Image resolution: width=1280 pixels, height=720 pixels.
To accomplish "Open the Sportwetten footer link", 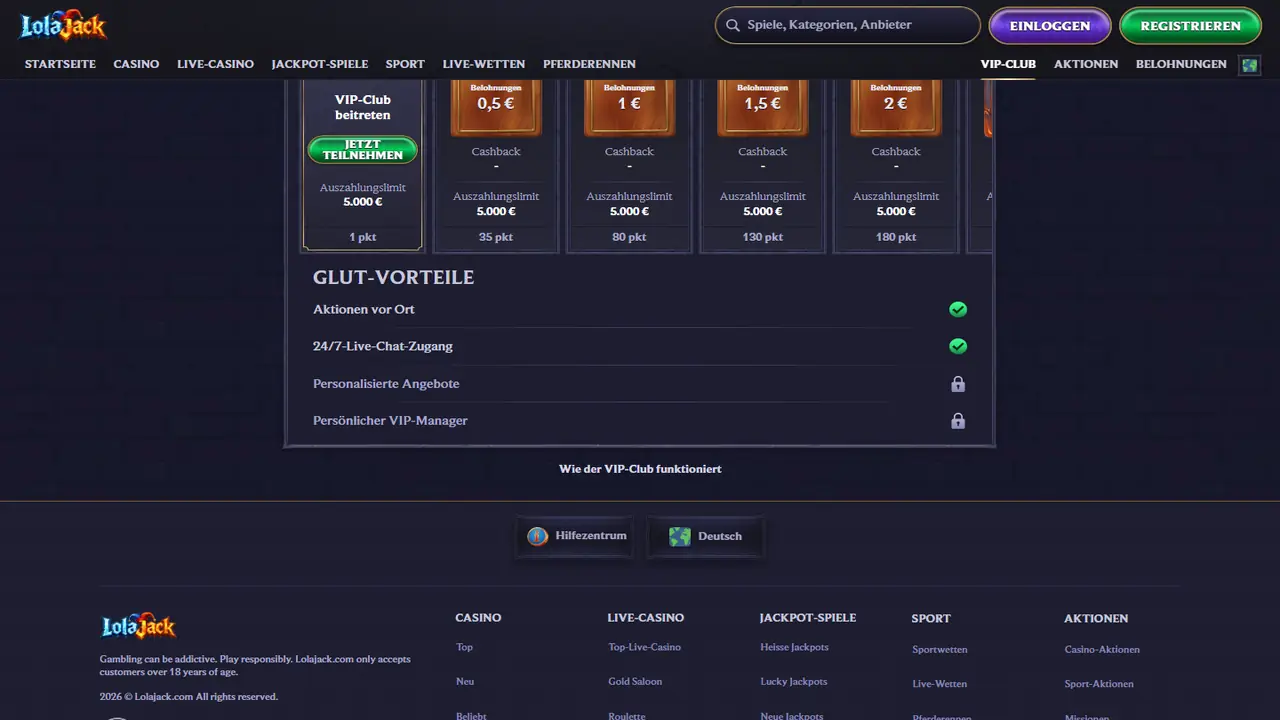I will [x=940, y=650].
